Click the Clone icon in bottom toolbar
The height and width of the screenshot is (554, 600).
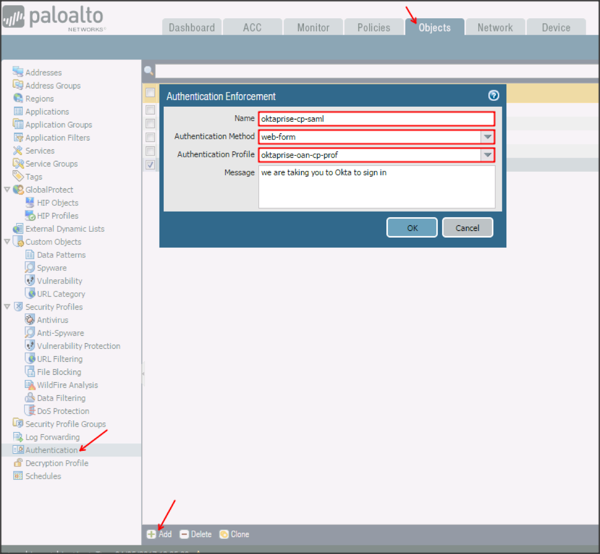tap(224, 534)
